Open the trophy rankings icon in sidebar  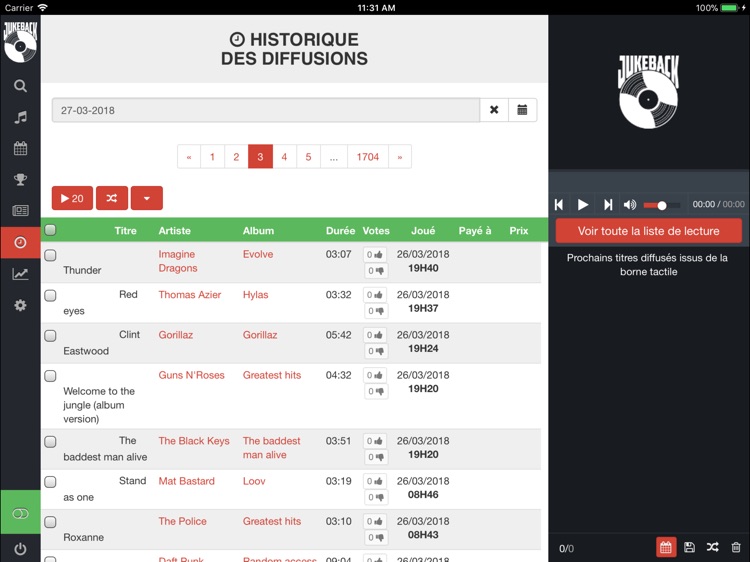20,179
